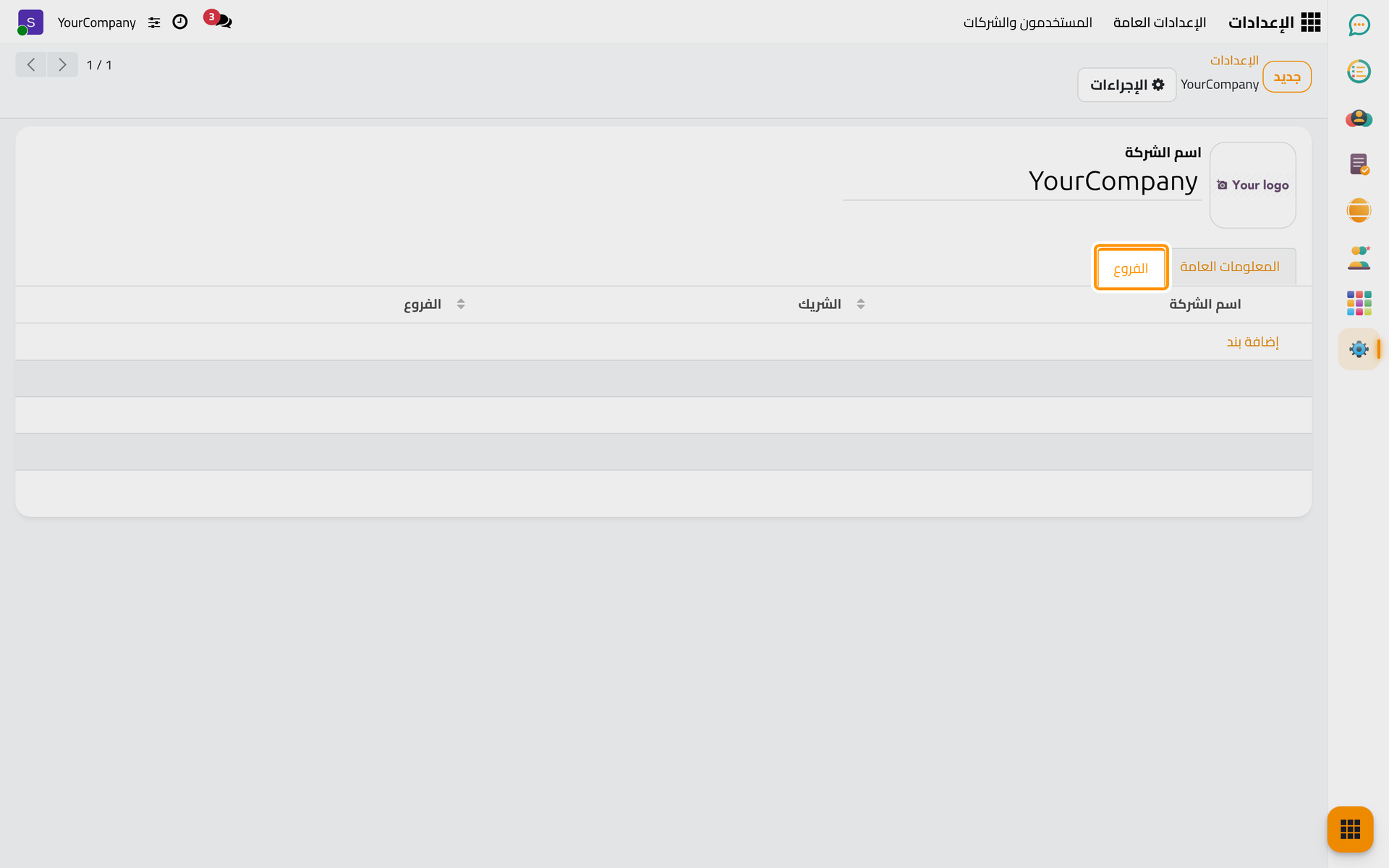Select the الفروع tab

click(x=1131, y=268)
